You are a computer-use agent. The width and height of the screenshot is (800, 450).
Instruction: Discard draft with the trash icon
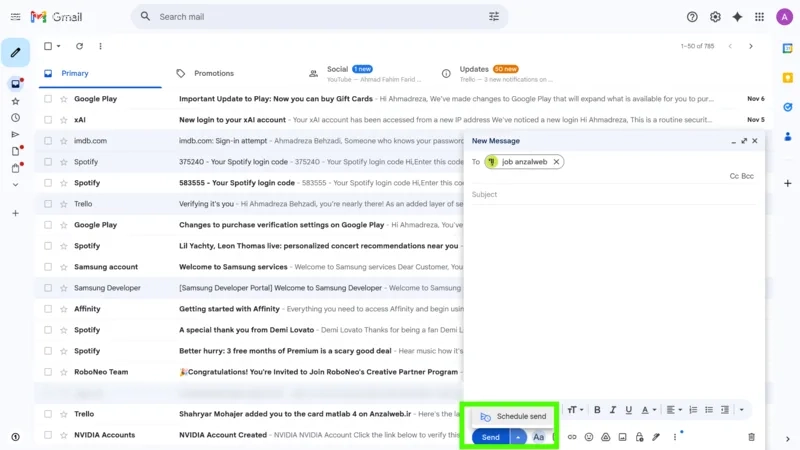pyautogui.click(x=751, y=437)
